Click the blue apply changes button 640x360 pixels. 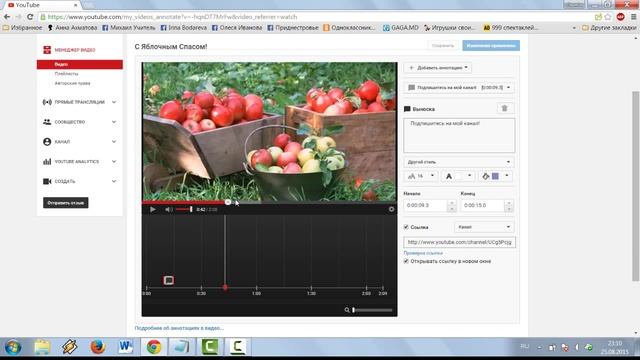click(x=491, y=46)
